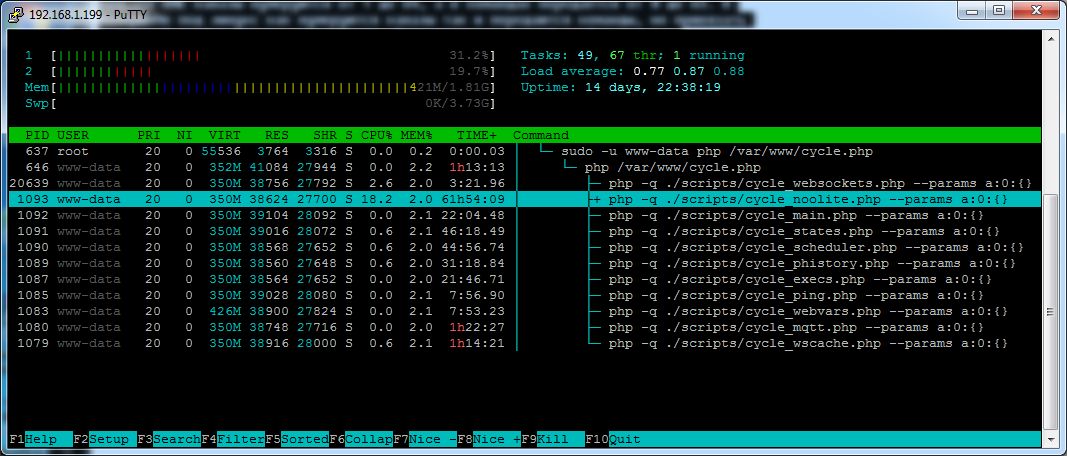Viewport: 1067px width, 456px height.
Task: Open F2 Setup in htop footer
Action: tap(105, 439)
